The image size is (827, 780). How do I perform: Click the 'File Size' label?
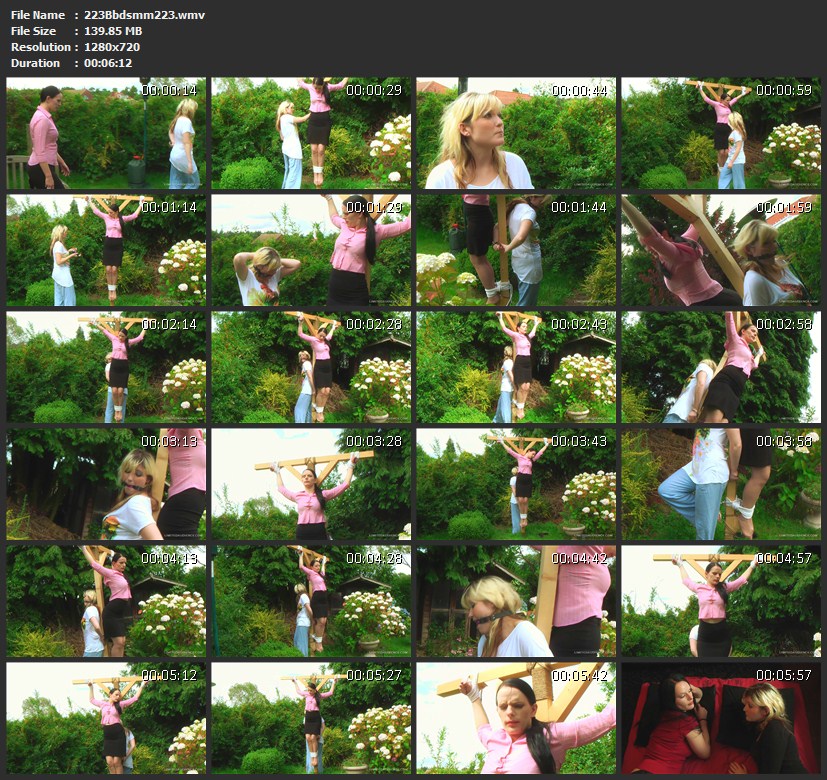[33, 31]
